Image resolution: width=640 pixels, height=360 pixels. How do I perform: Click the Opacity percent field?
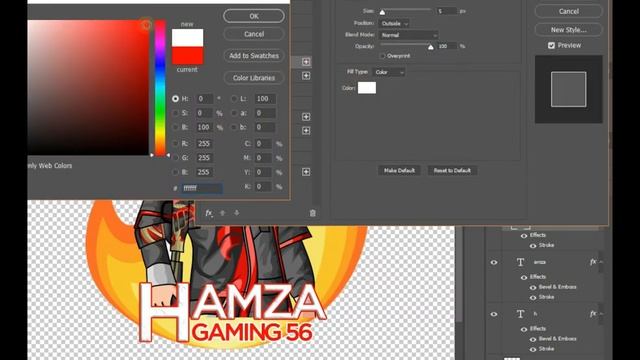[447, 47]
